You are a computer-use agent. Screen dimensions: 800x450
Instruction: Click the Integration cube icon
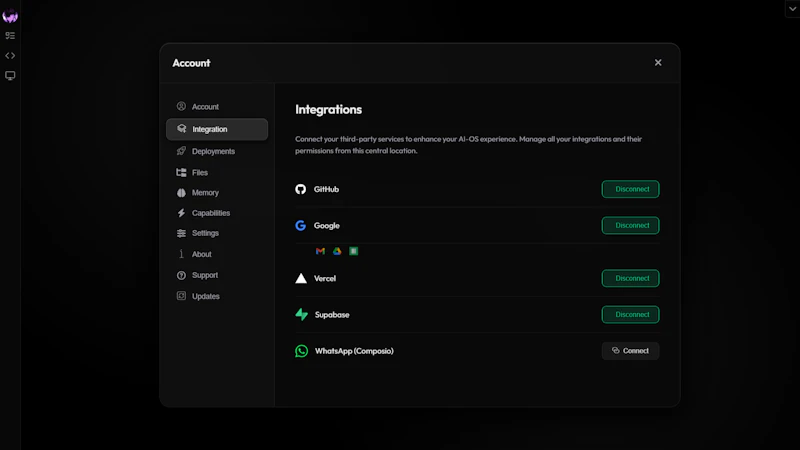click(182, 129)
